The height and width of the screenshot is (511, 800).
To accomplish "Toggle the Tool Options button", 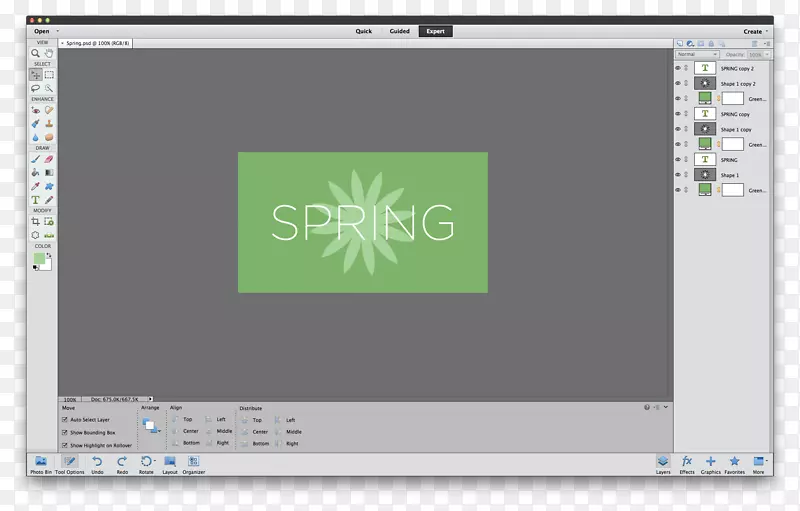I will [69, 465].
